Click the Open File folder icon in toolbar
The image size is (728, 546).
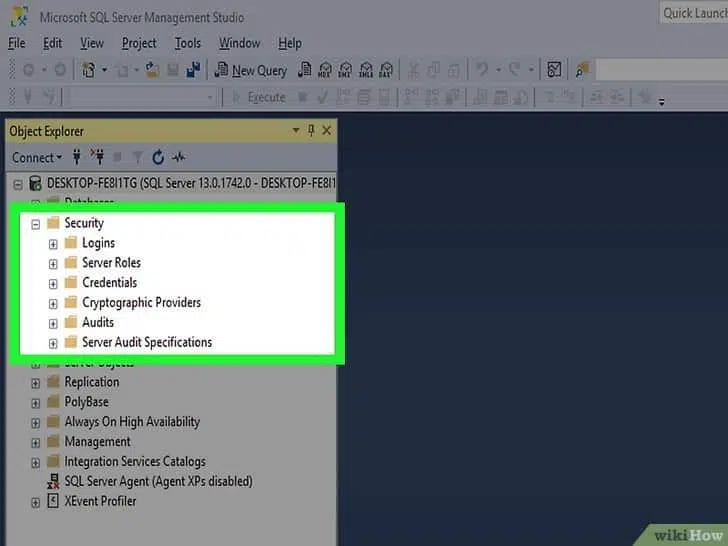tap(152, 70)
